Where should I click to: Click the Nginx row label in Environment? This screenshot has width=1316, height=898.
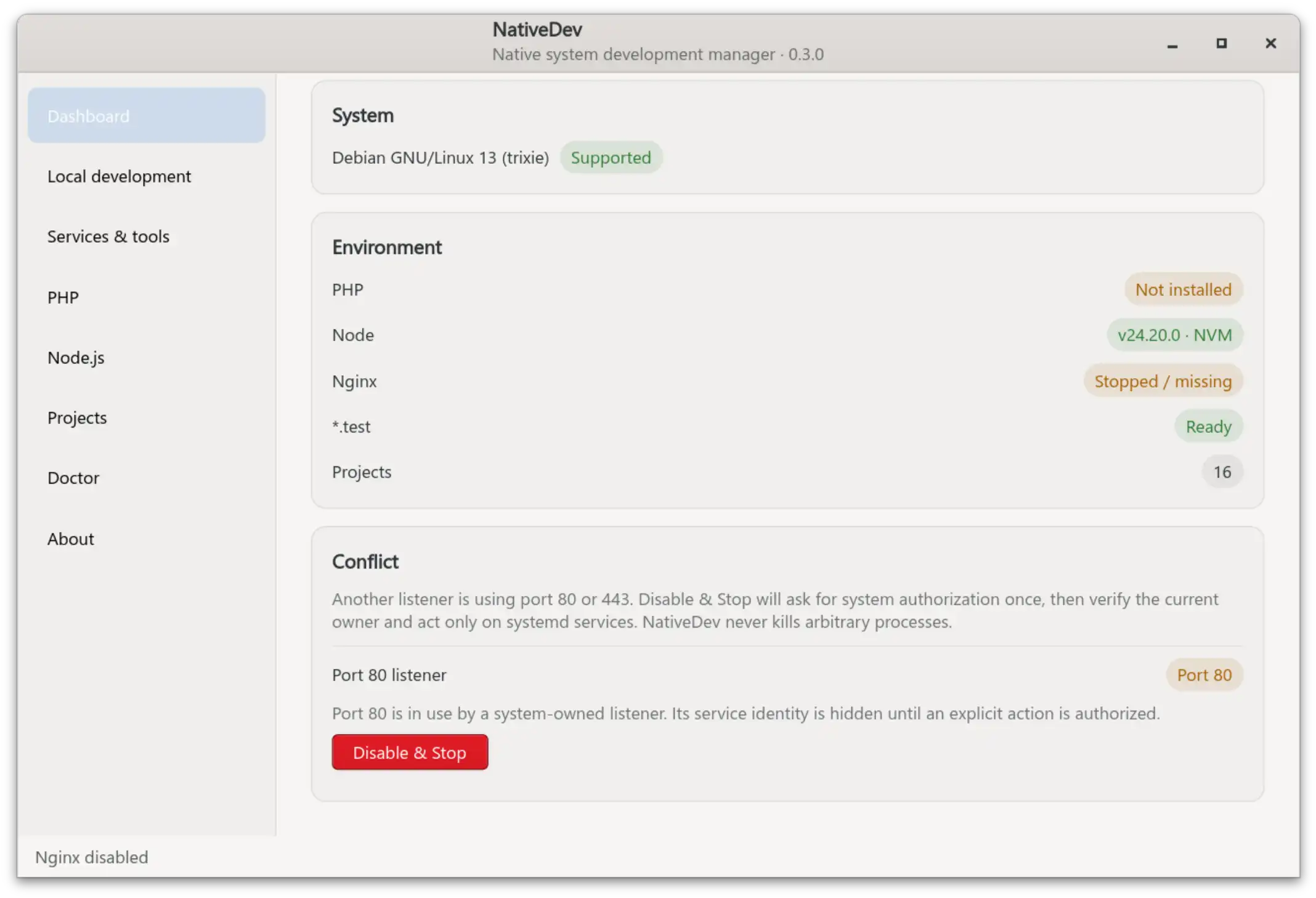coord(354,381)
